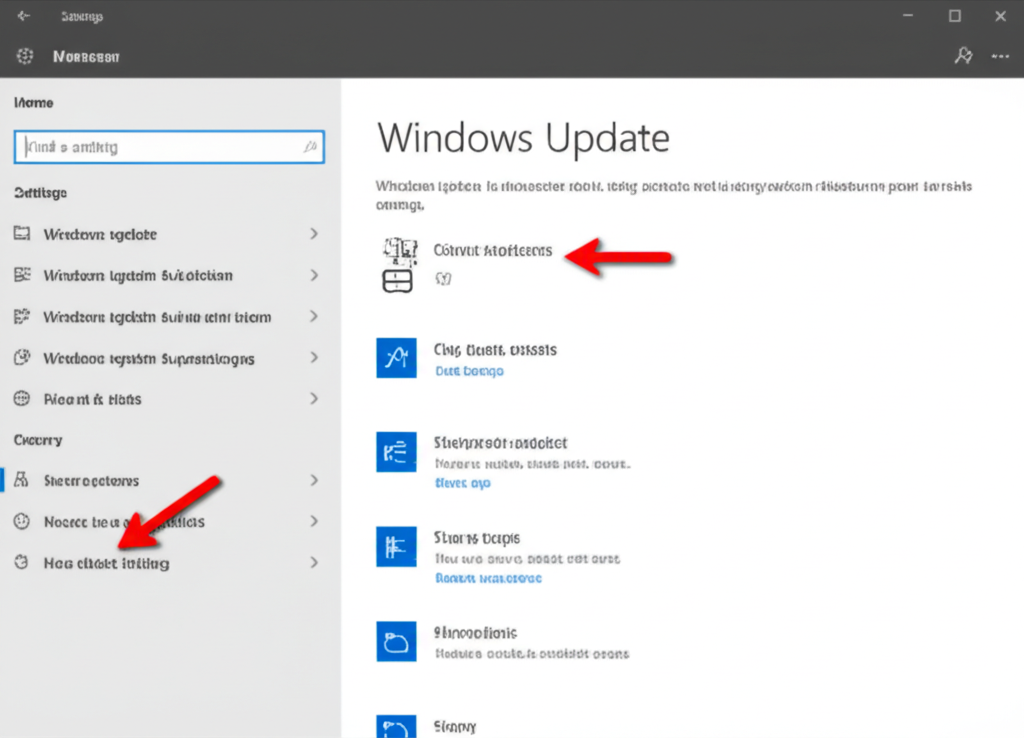Click the 'Stiehxreot rardoket' title
Screen dimensions: 1024x738
click(x=500, y=443)
